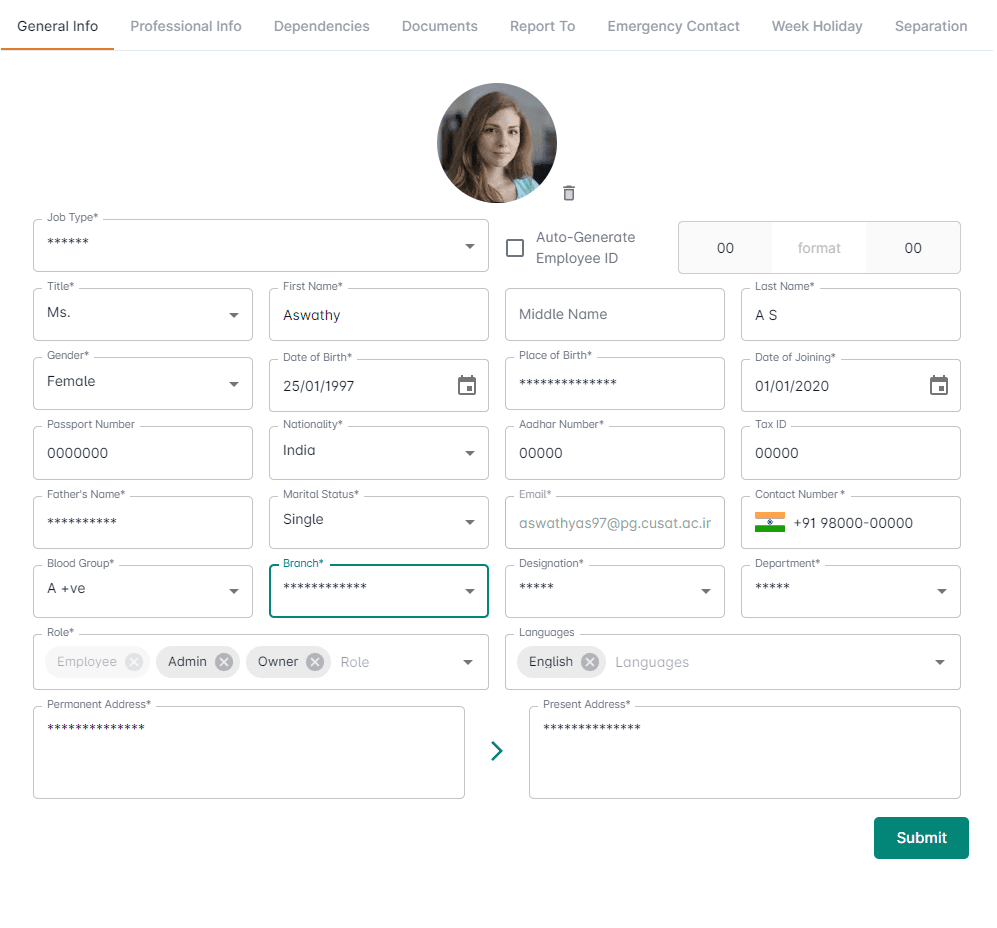Switch to the Professional Info tab
Screen dimensions: 997x928
tap(186, 26)
